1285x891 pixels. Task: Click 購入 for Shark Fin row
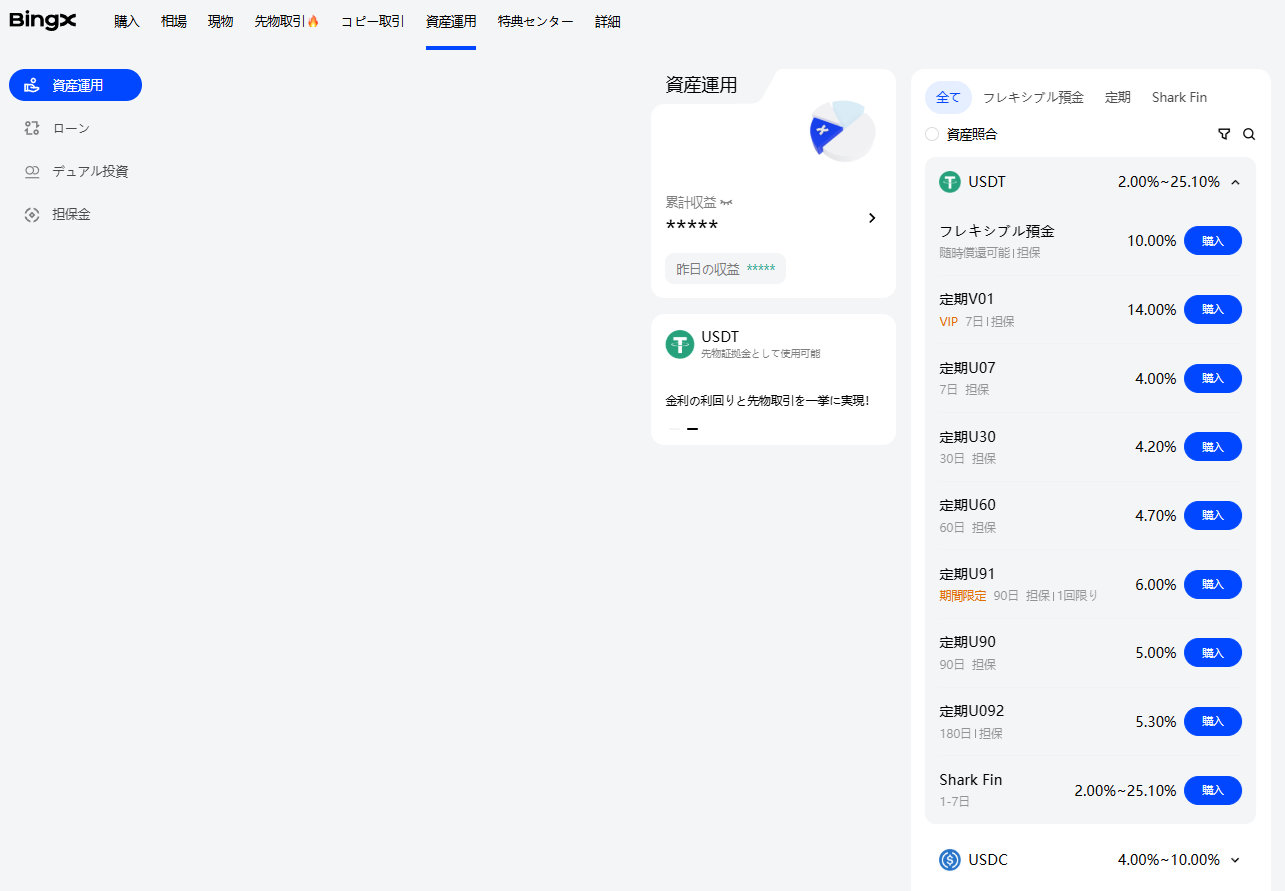[x=1212, y=790]
